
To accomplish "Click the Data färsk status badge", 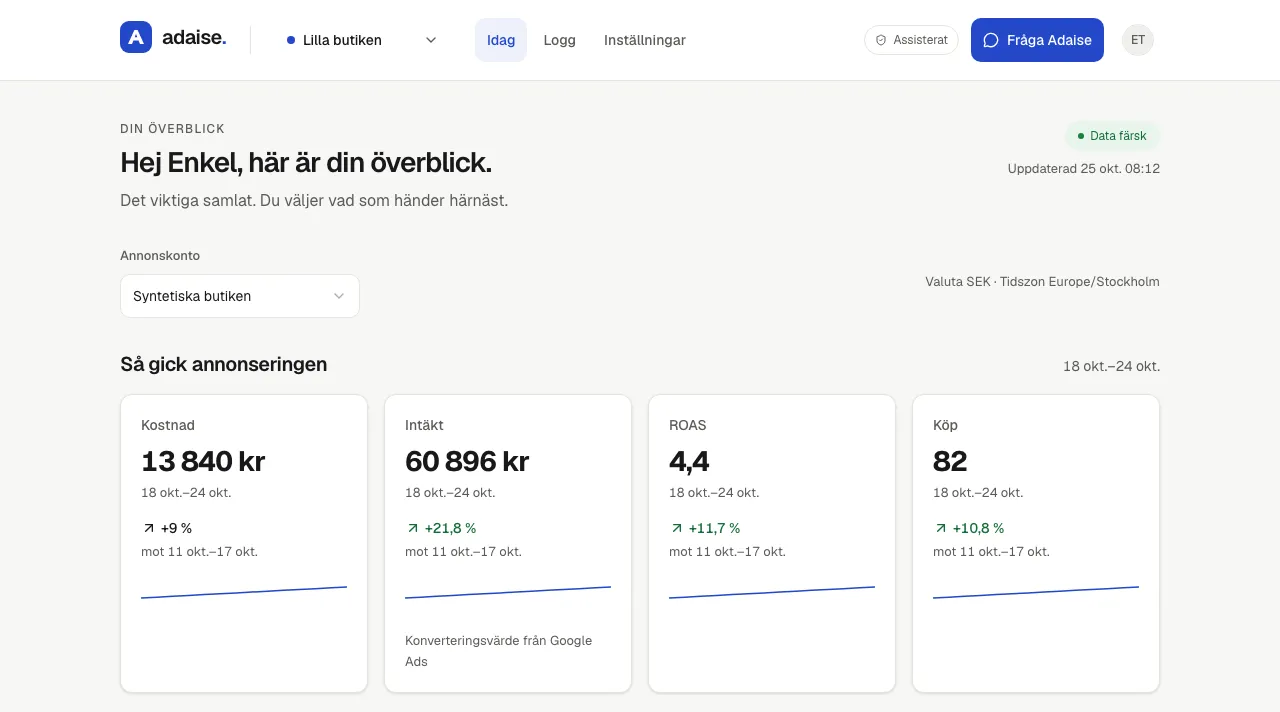I will (1112, 136).
